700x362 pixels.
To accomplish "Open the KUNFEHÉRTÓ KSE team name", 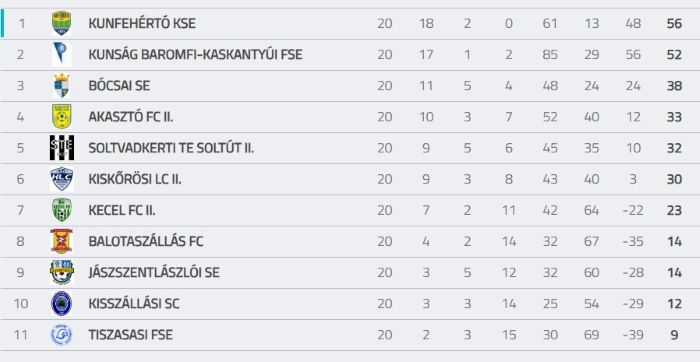I will [x=142, y=24].
